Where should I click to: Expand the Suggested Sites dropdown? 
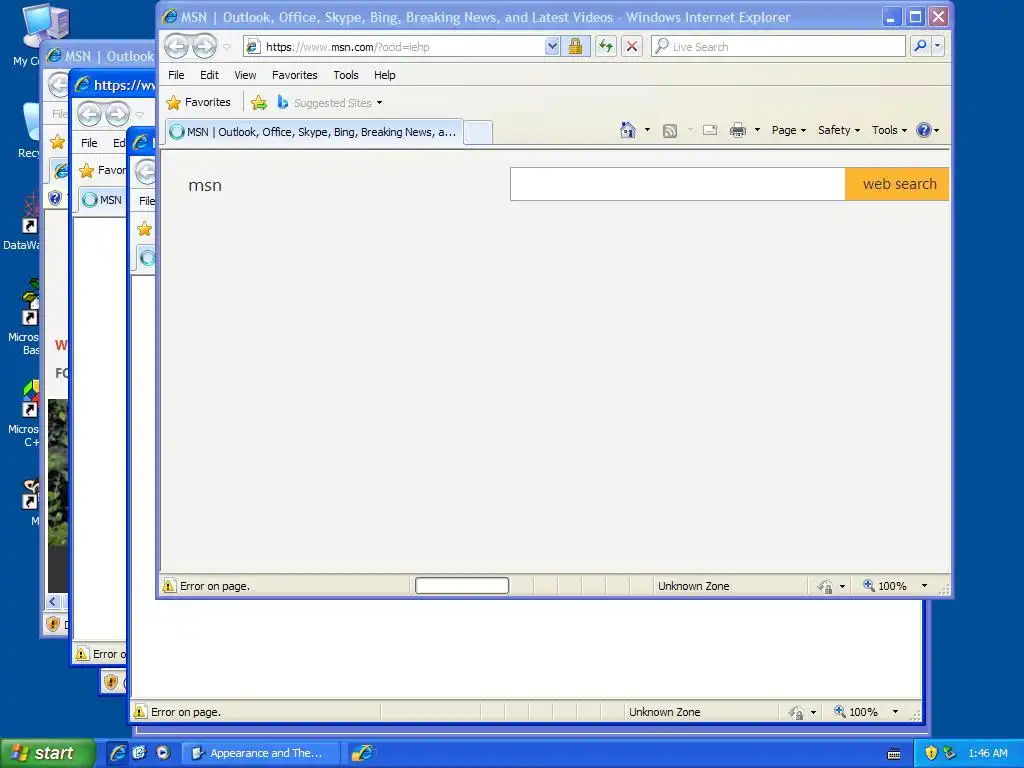(379, 103)
